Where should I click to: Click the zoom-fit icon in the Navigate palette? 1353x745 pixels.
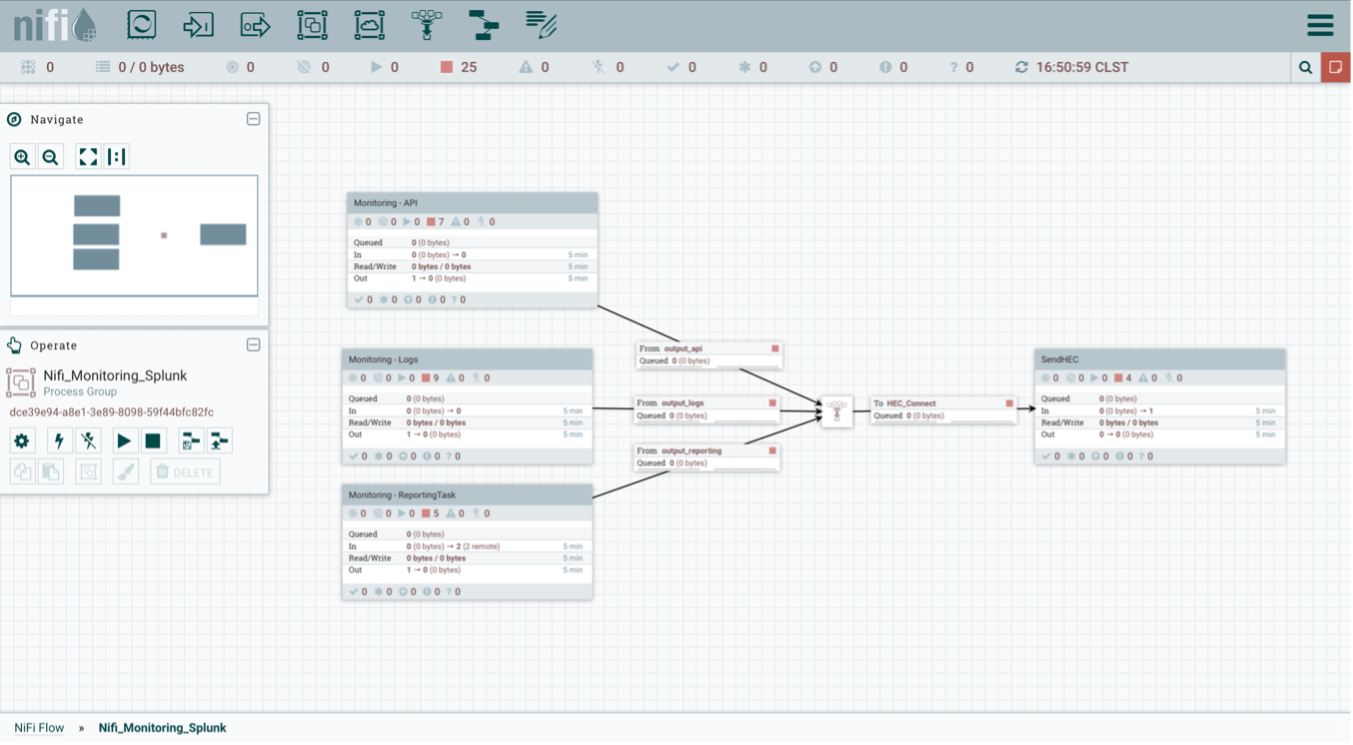pos(87,156)
